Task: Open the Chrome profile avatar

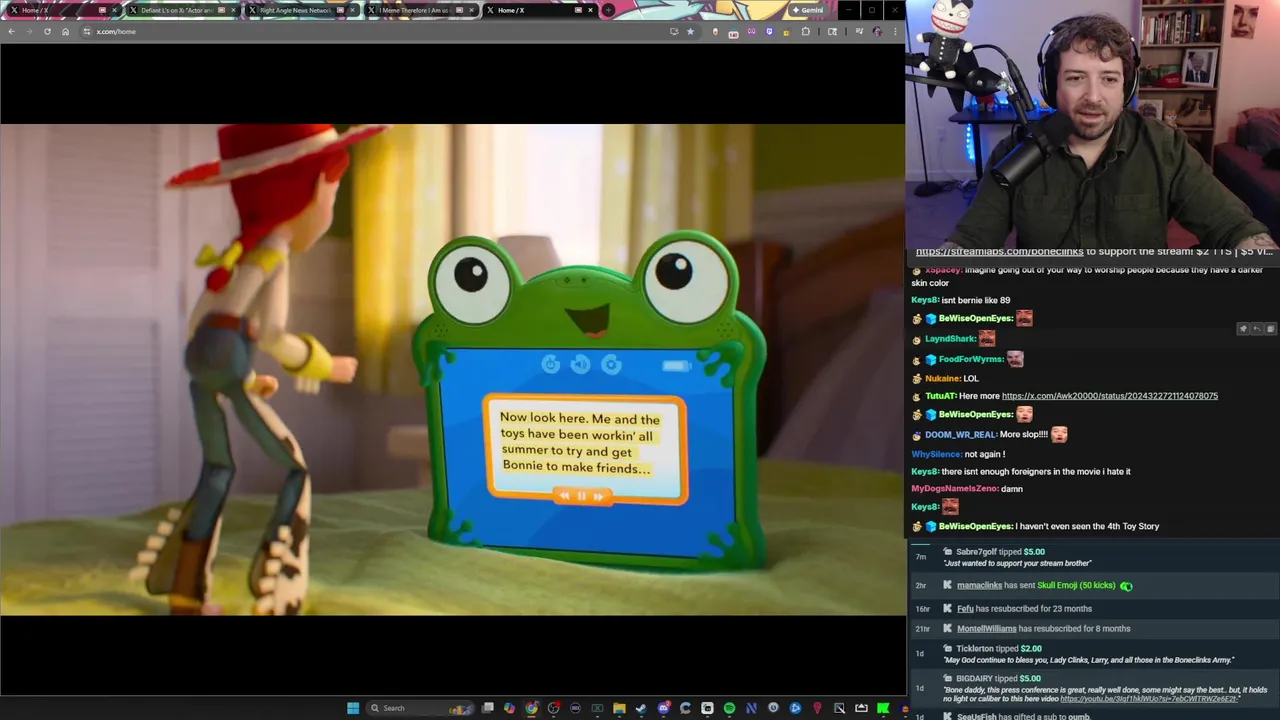Action: pos(877,31)
